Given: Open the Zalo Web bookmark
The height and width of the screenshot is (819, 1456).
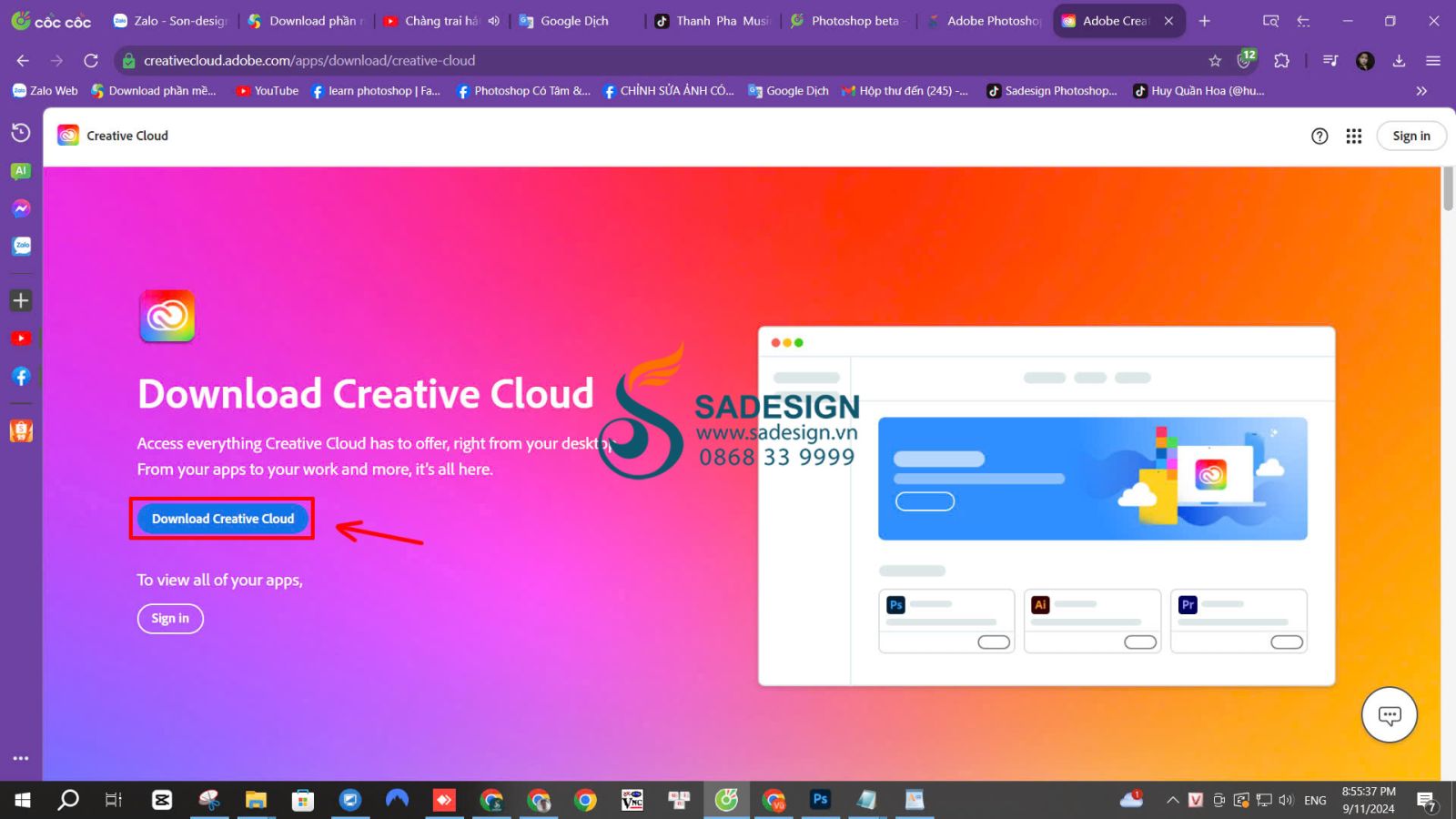Looking at the screenshot, I should pyautogui.click(x=45, y=91).
